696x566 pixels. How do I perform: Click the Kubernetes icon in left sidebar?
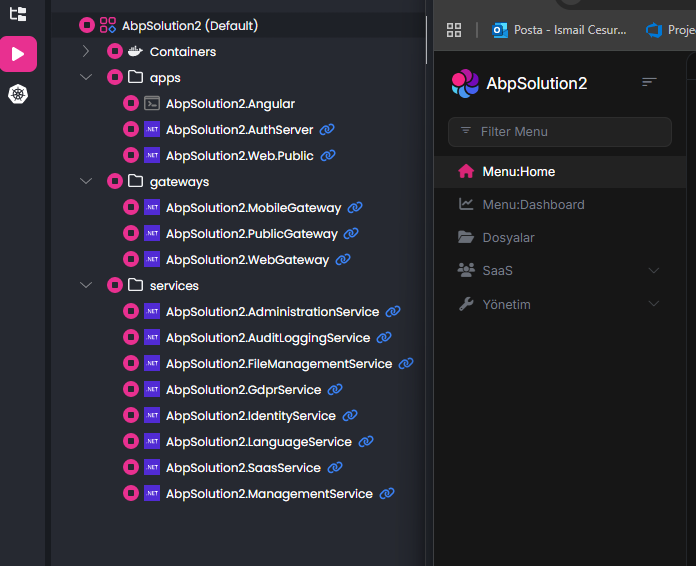(18, 94)
